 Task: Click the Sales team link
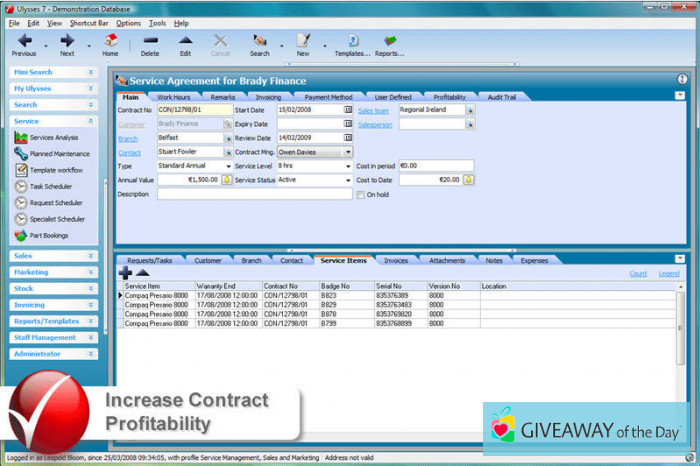pyautogui.click(x=373, y=110)
